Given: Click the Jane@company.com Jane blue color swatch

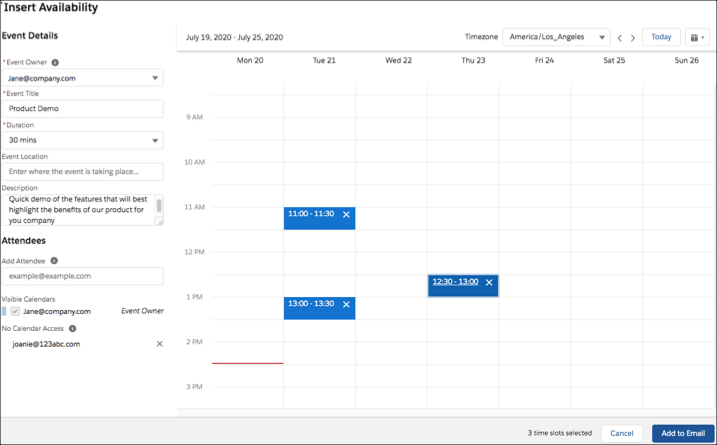Looking at the screenshot, I should (4, 311).
